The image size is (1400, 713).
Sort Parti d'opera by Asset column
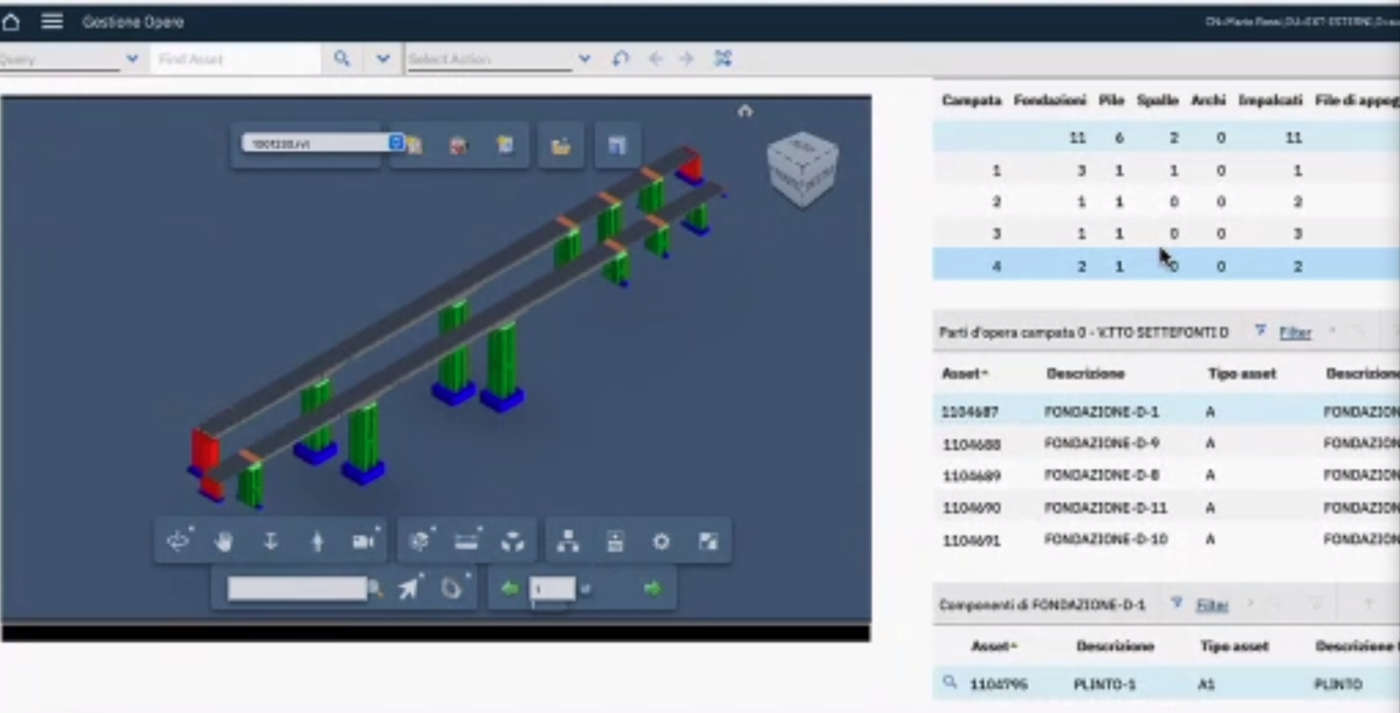tap(965, 373)
